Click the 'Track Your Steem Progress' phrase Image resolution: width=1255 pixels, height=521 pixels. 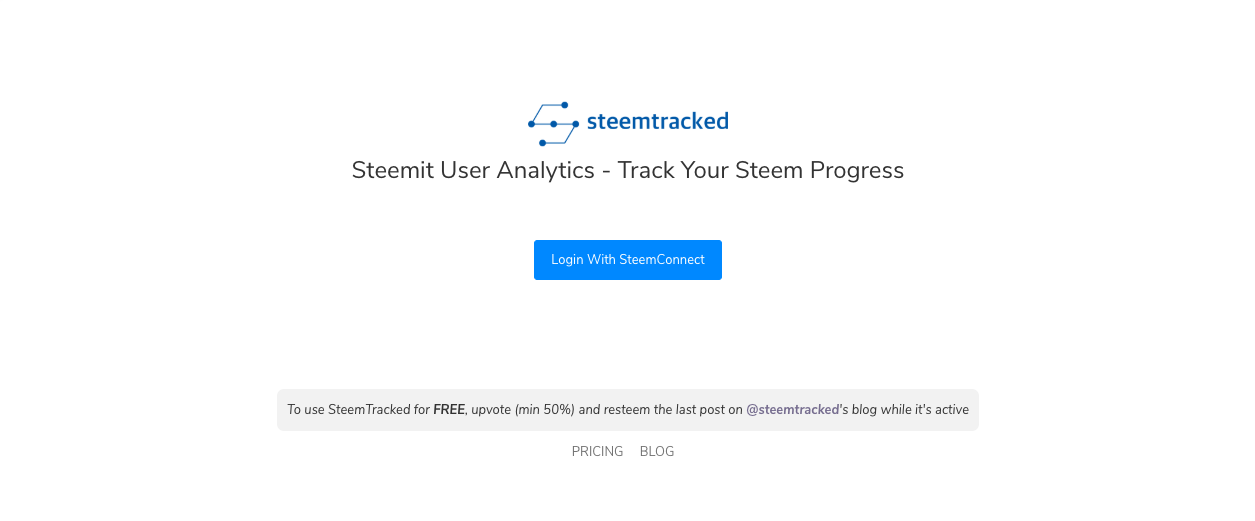click(x=761, y=170)
